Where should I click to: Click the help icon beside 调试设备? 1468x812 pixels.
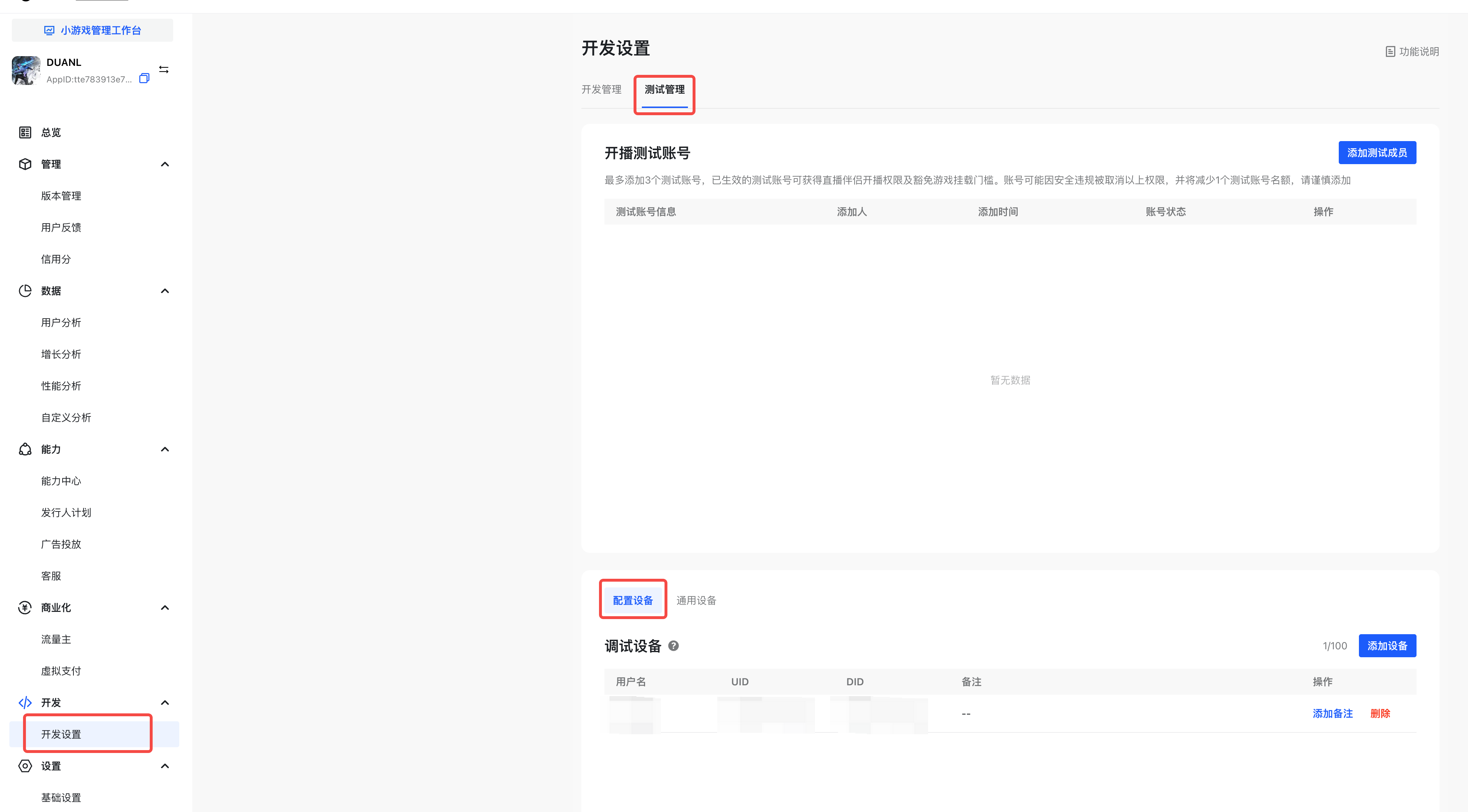tap(673, 646)
